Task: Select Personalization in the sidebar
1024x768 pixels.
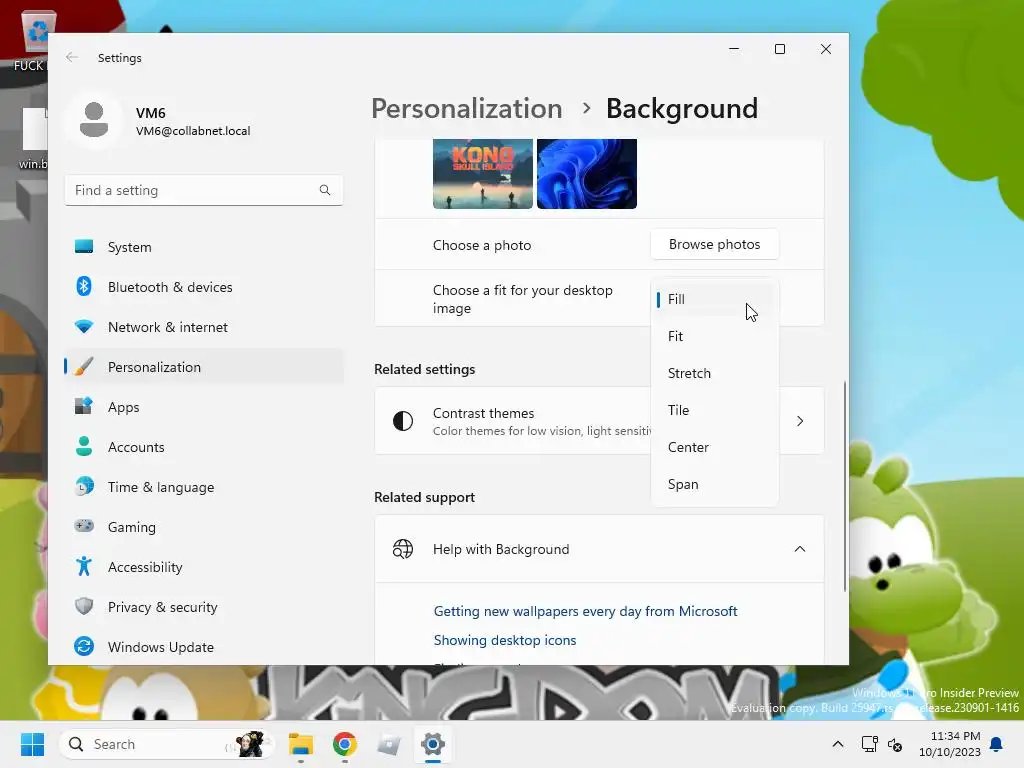Action: (x=204, y=367)
